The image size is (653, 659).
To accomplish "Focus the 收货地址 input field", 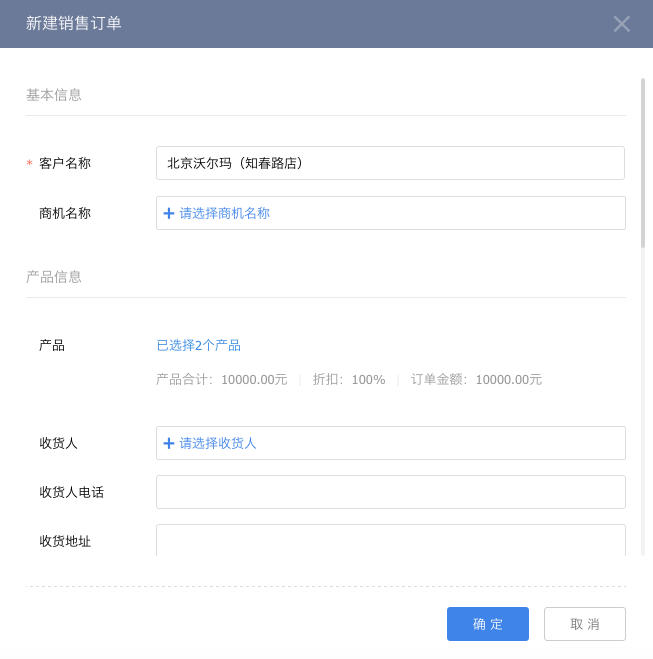I will (x=391, y=540).
